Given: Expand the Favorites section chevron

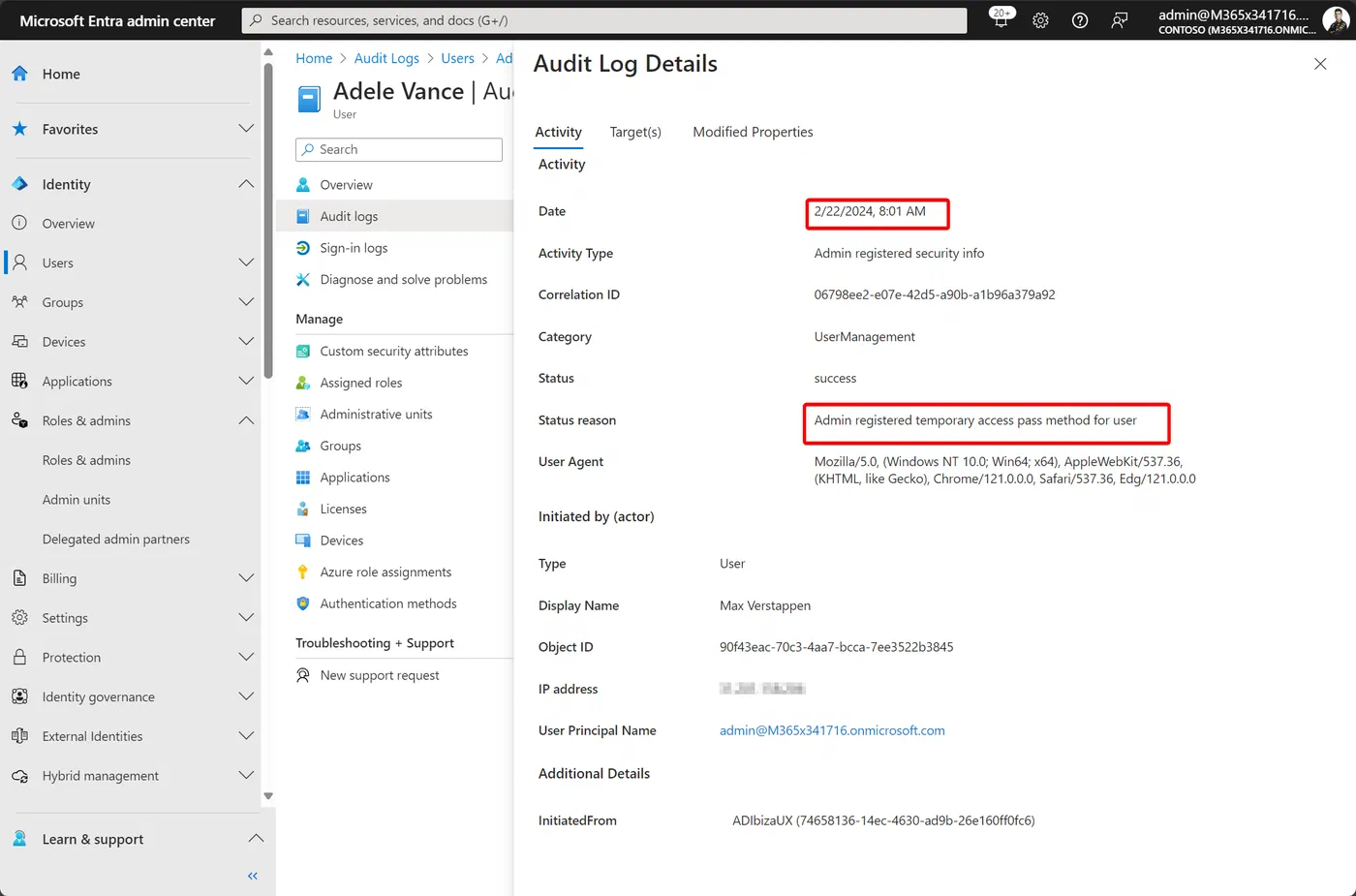Looking at the screenshot, I should click(x=246, y=129).
